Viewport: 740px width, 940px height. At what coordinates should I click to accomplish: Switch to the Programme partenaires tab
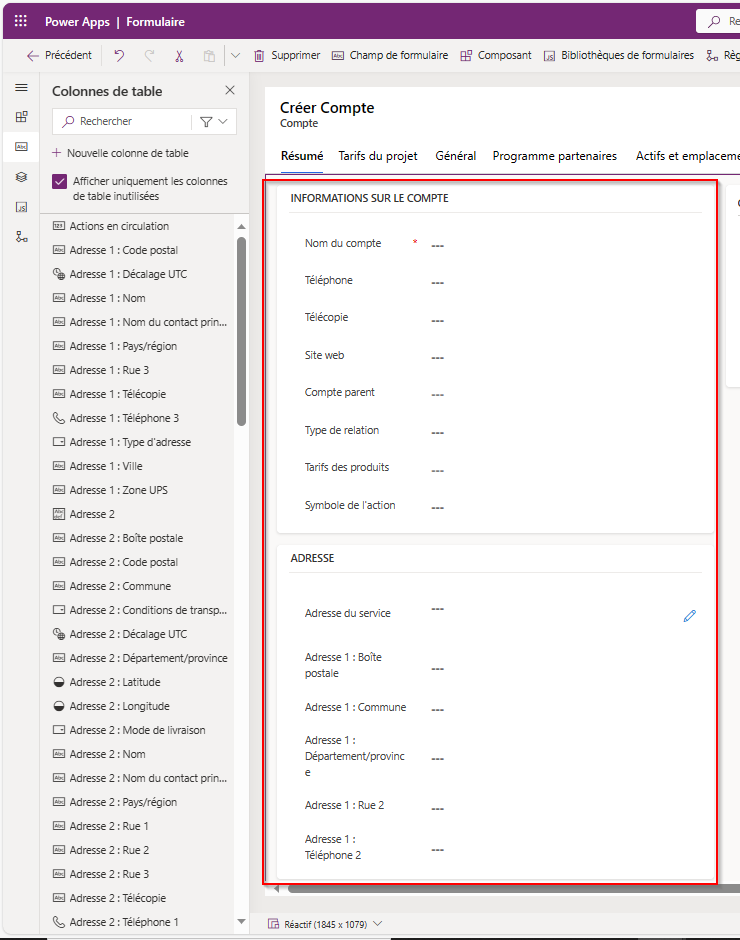click(554, 156)
